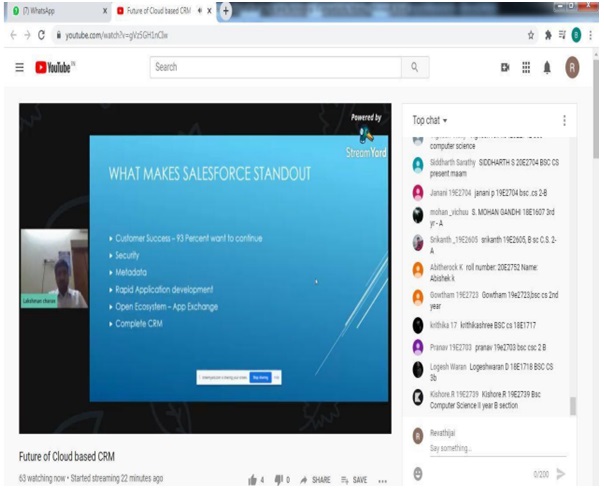The width and height of the screenshot is (604, 488).
Task: Open the Create video camera icon
Action: pos(505,67)
